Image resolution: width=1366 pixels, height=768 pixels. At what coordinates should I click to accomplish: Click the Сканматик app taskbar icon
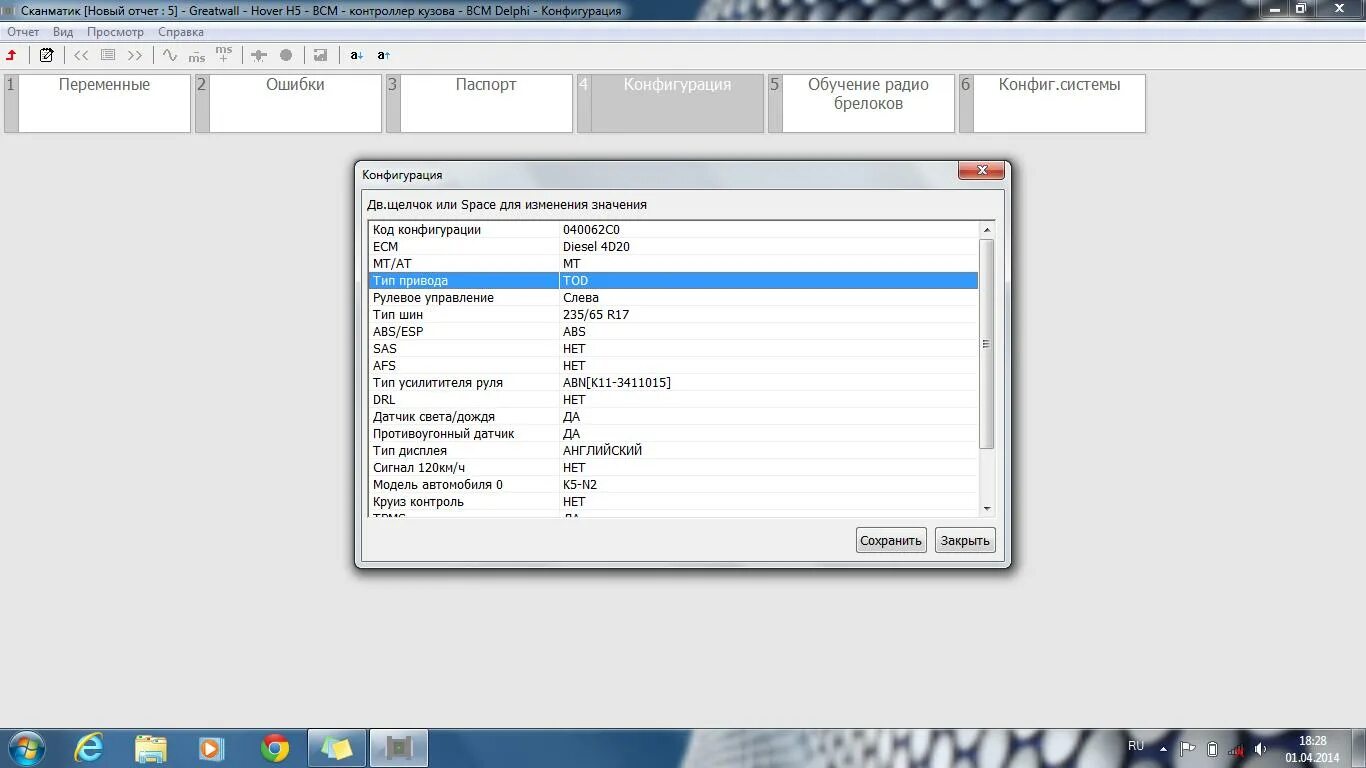point(399,748)
